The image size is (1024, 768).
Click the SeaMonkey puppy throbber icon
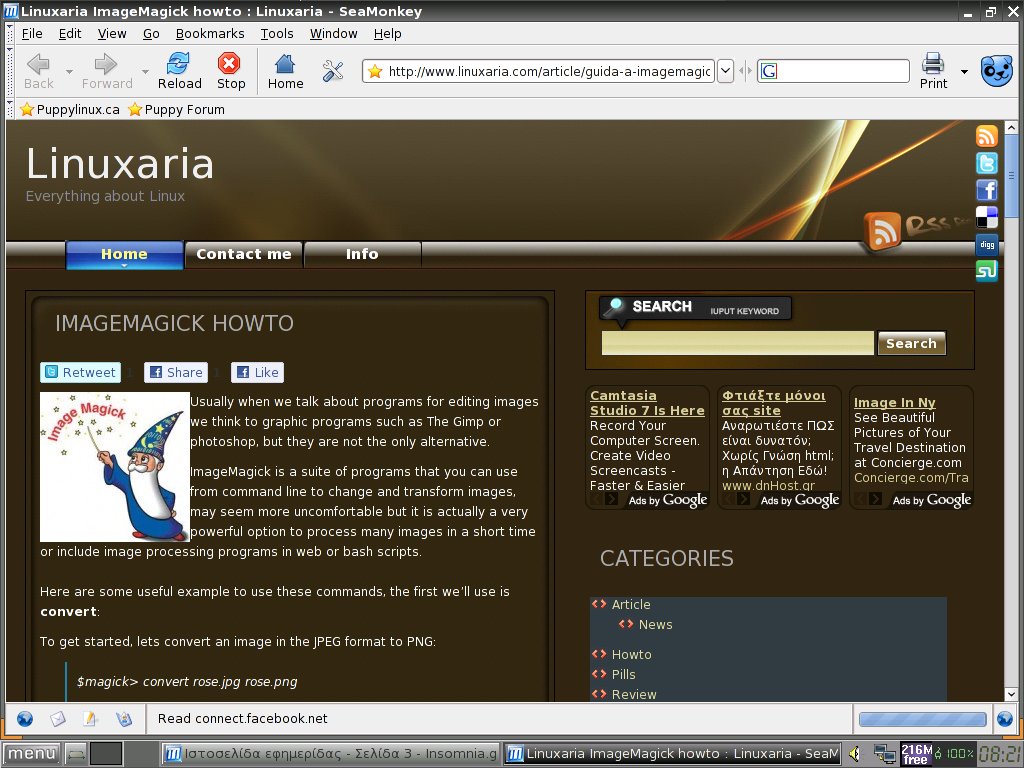[x=997, y=71]
